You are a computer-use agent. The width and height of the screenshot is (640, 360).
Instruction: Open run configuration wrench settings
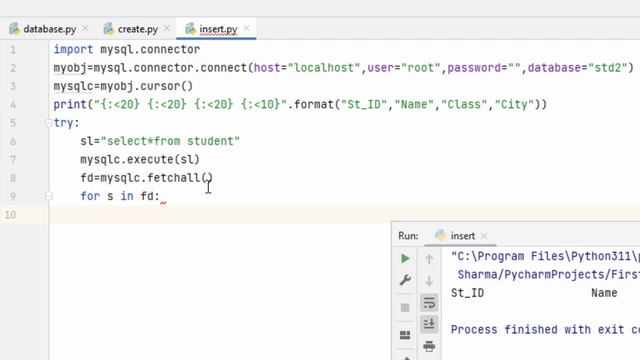click(405, 280)
